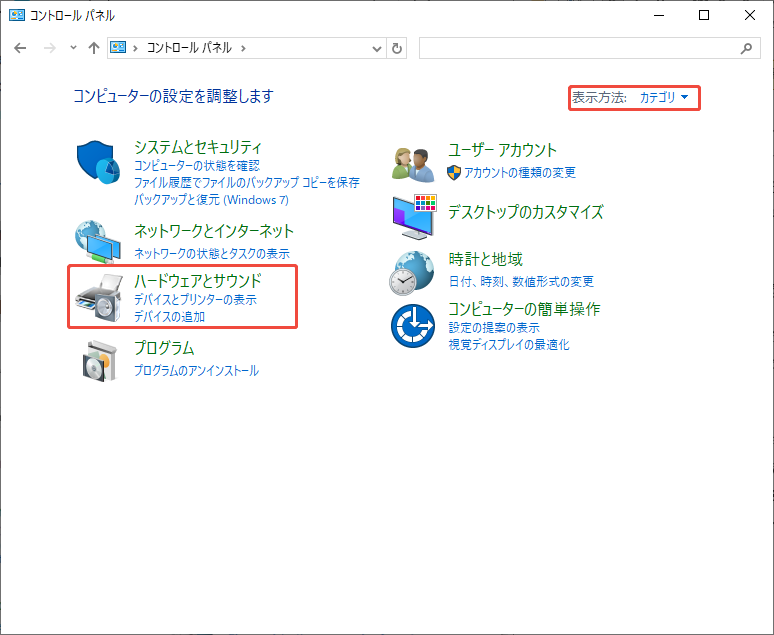The image size is (774, 635).
Task: Click the Ease of Access icon
Action: (x=413, y=326)
